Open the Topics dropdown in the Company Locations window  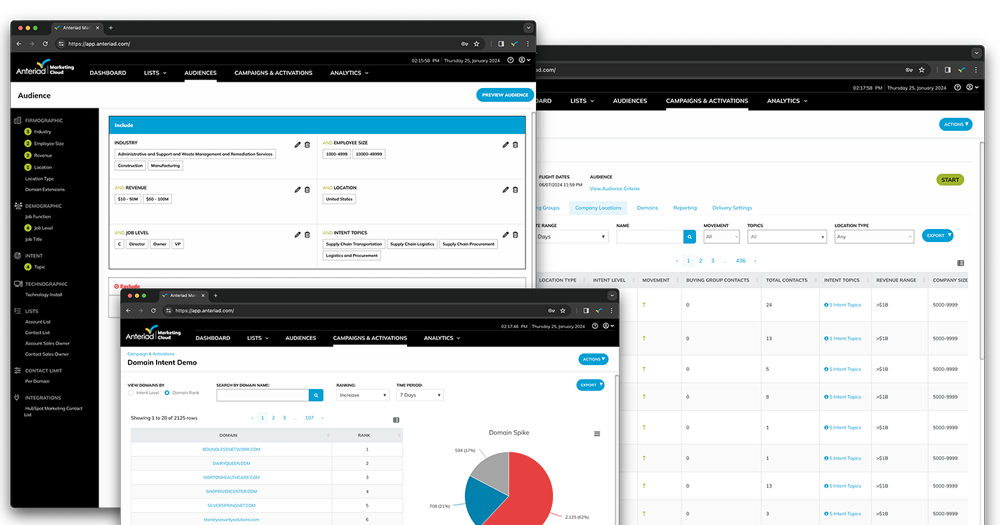click(786, 237)
